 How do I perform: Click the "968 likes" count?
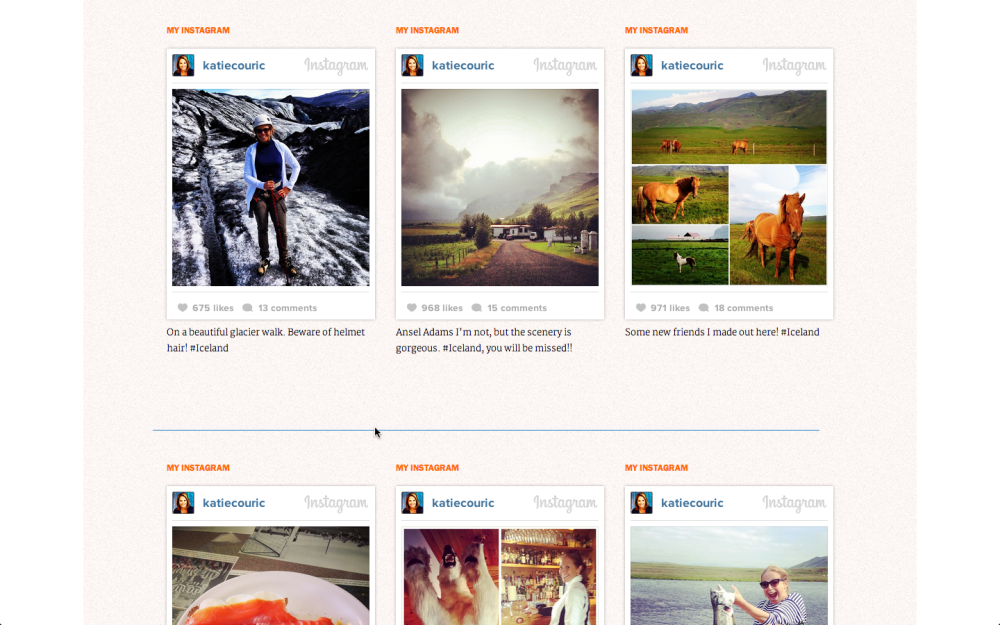tap(442, 308)
